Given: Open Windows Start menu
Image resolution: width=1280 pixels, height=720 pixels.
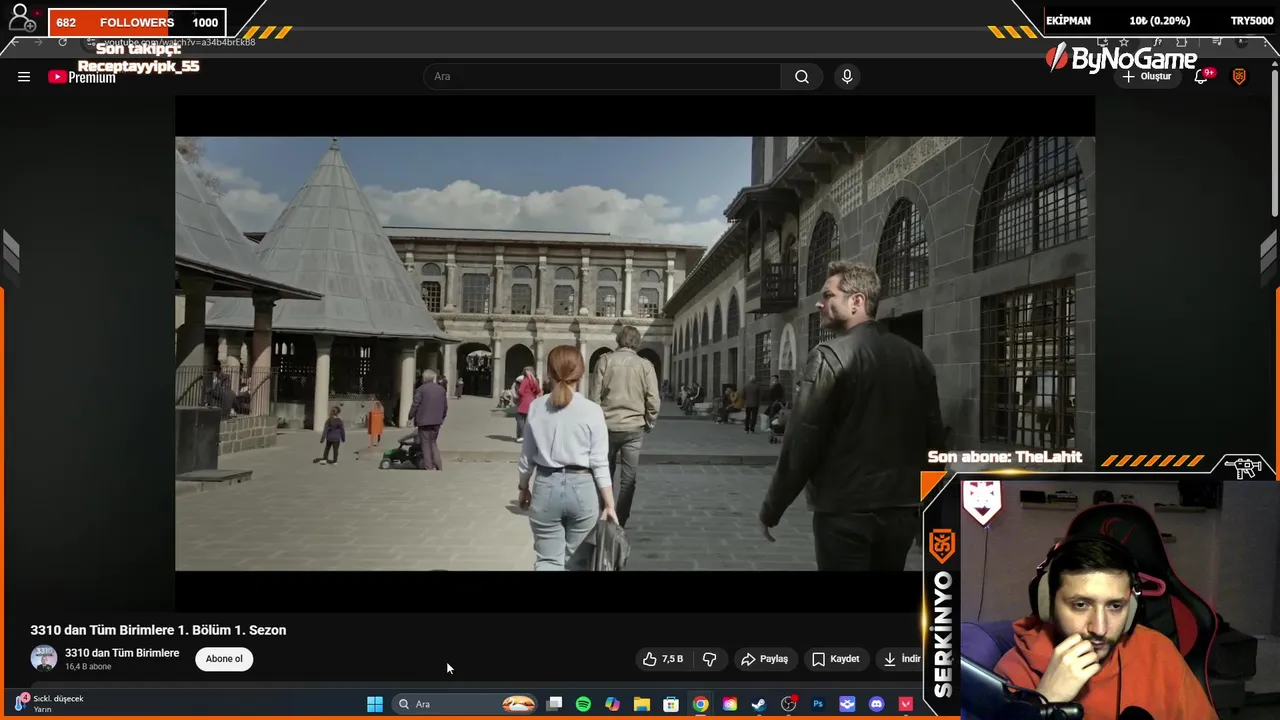Looking at the screenshot, I should coord(375,704).
